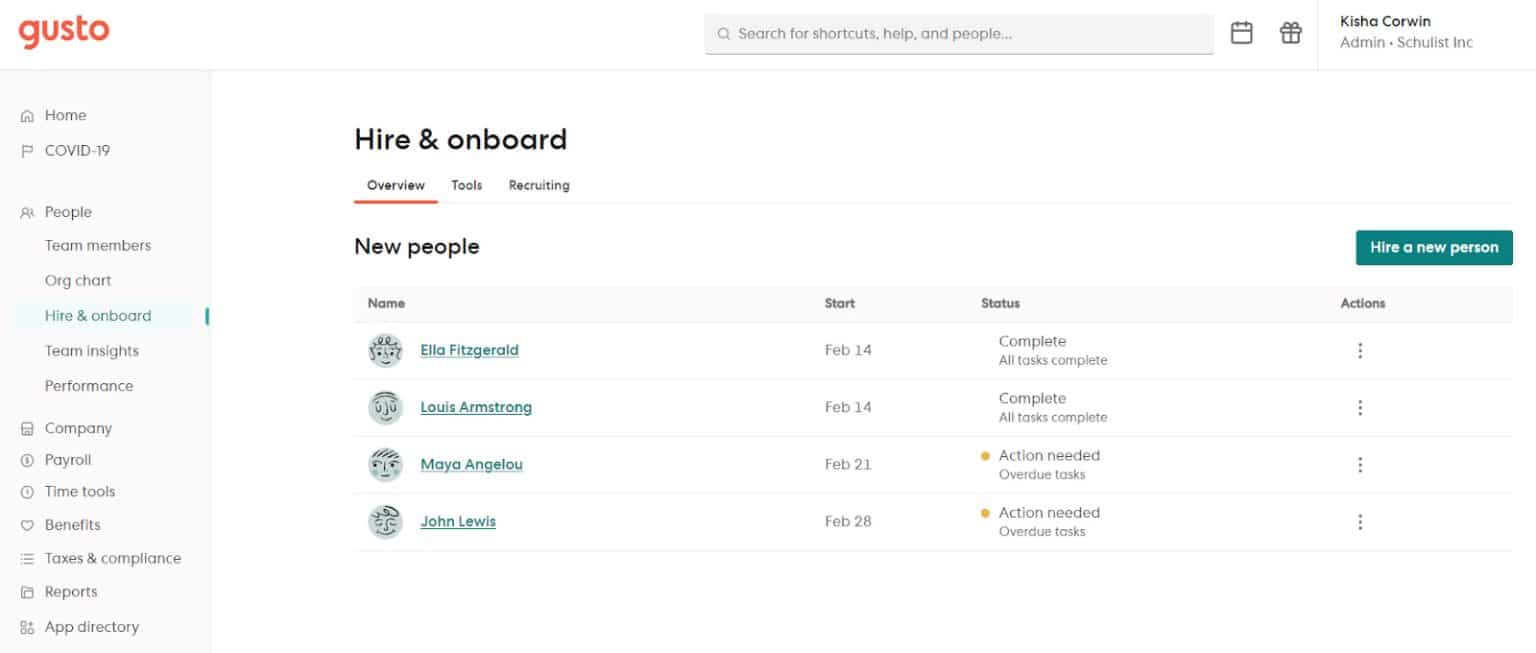The image size is (1536, 653).
Task: Open actions menu for Louis Armstrong
Action: (x=1360, y=408)
